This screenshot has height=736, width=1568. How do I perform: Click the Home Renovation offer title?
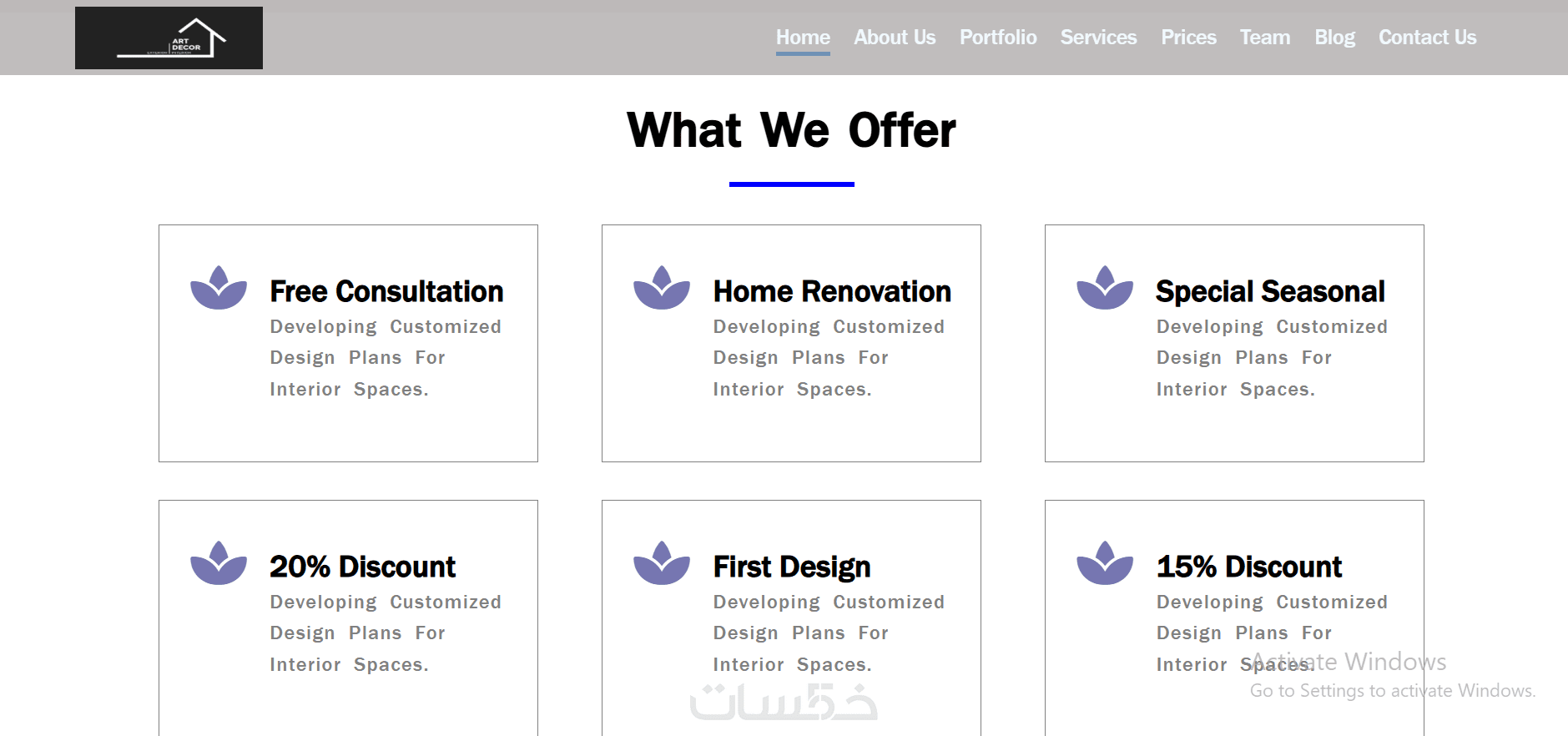click(832, 292)
